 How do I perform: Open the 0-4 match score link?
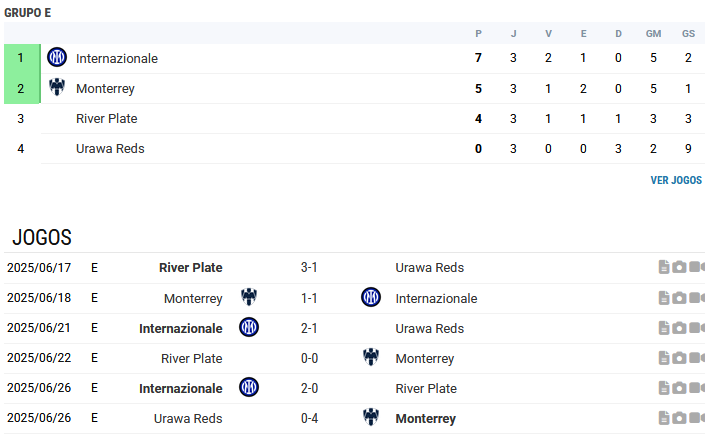(309, 418)
